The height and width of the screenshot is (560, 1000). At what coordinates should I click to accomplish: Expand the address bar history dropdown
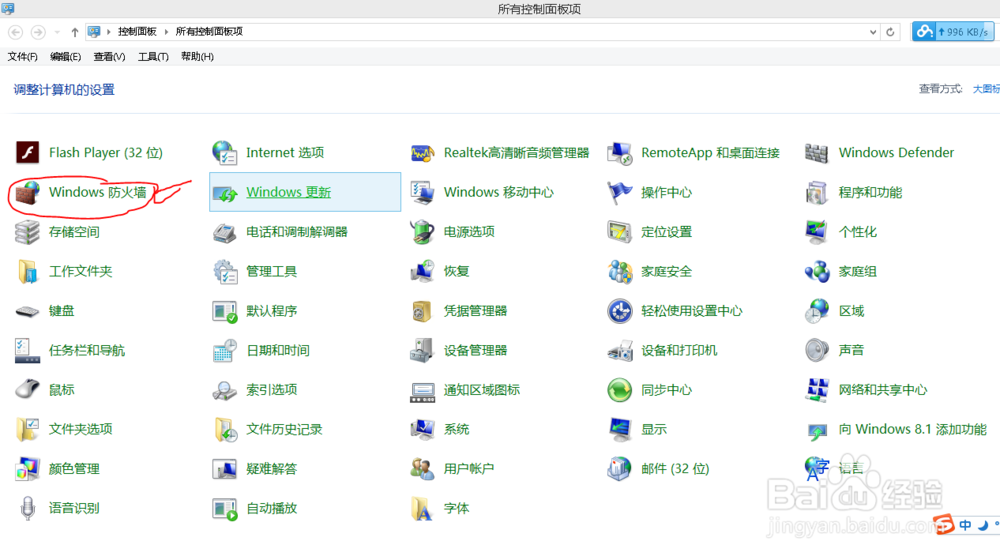(872, 32)
